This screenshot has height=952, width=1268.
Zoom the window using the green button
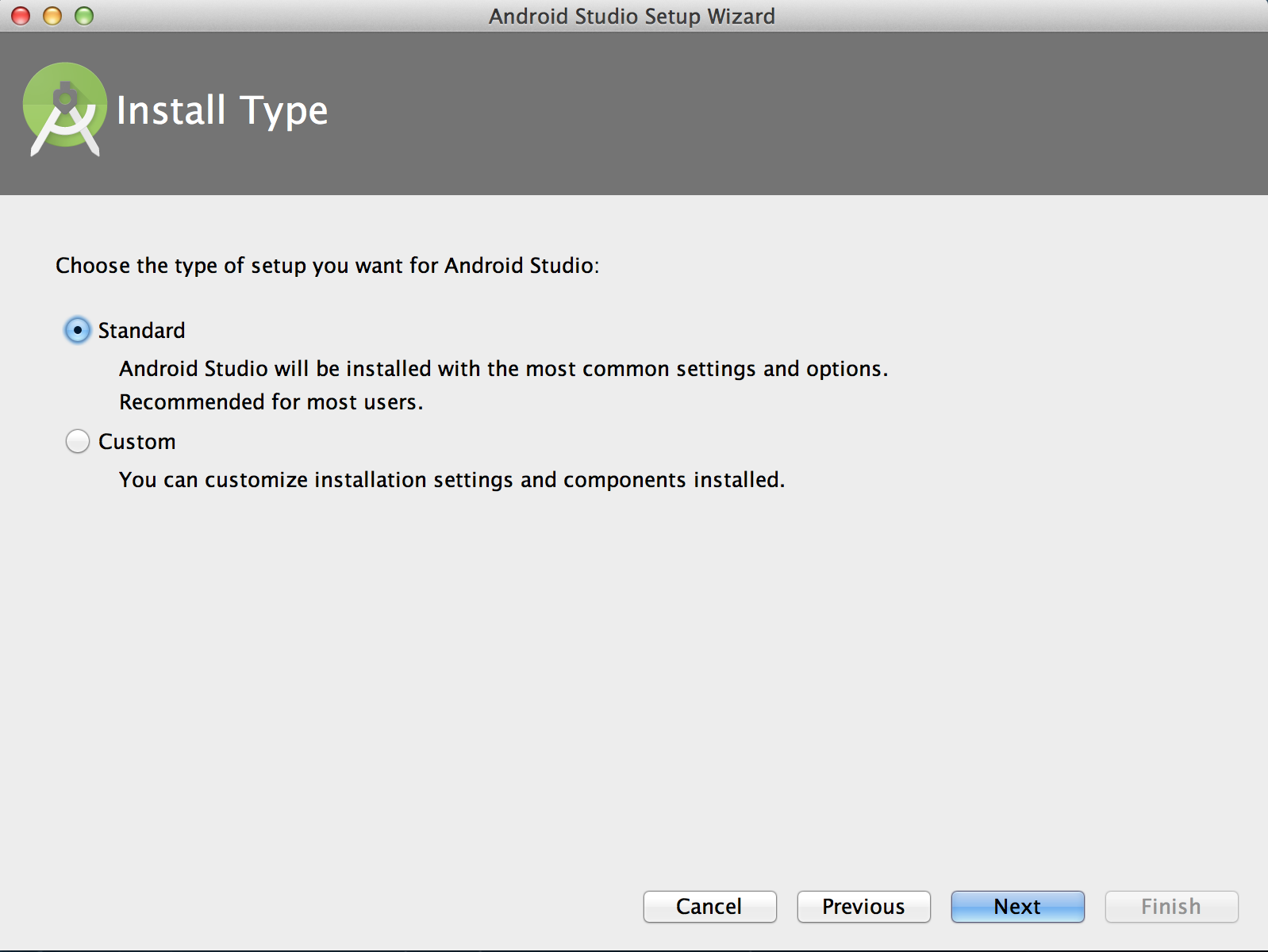[x=84, y=16]
